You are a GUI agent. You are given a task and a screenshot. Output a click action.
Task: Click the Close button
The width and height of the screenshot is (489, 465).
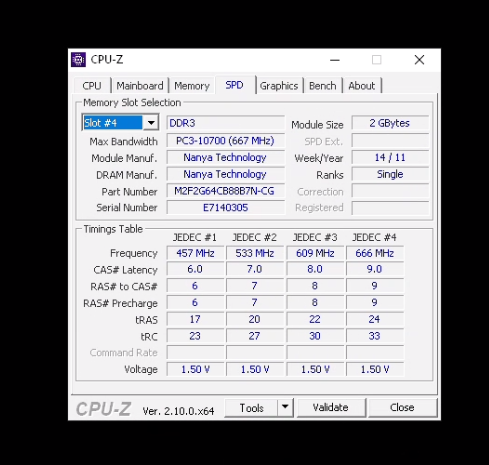click(x=402, y=407)
